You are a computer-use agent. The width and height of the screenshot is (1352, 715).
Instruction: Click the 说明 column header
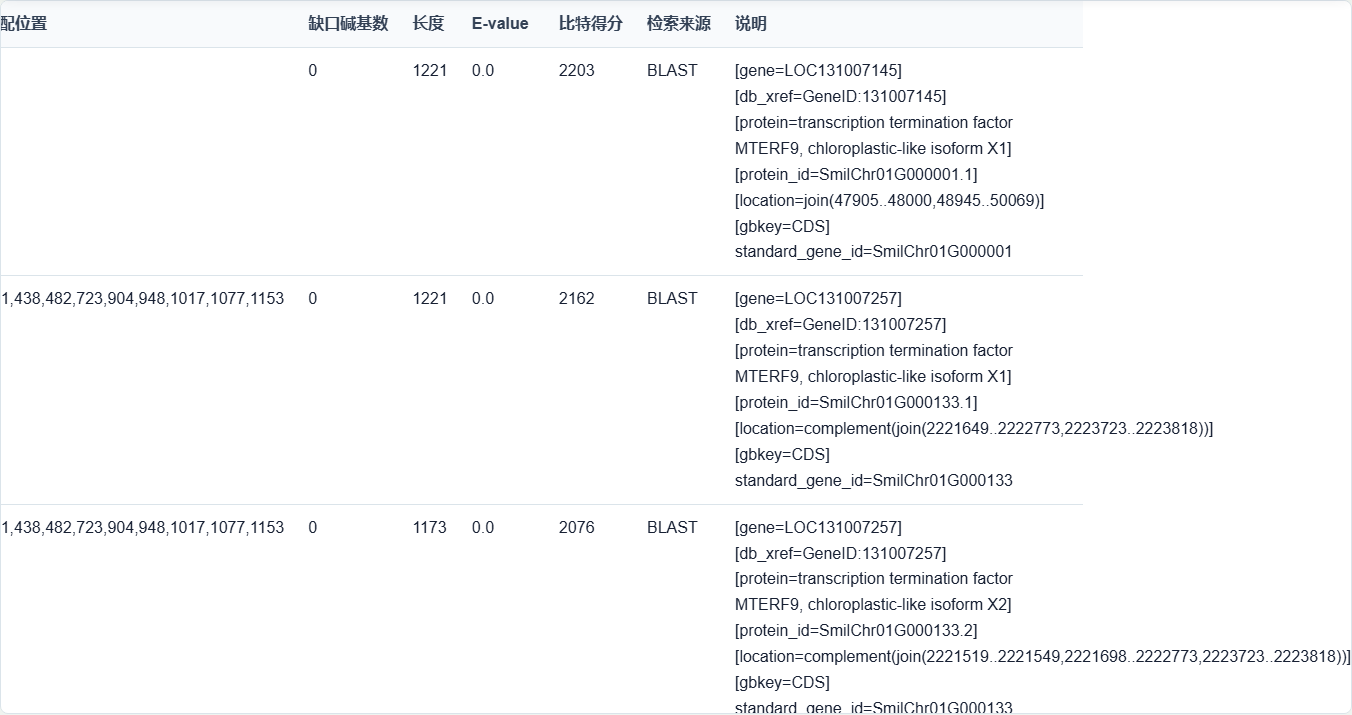point(751,24)
